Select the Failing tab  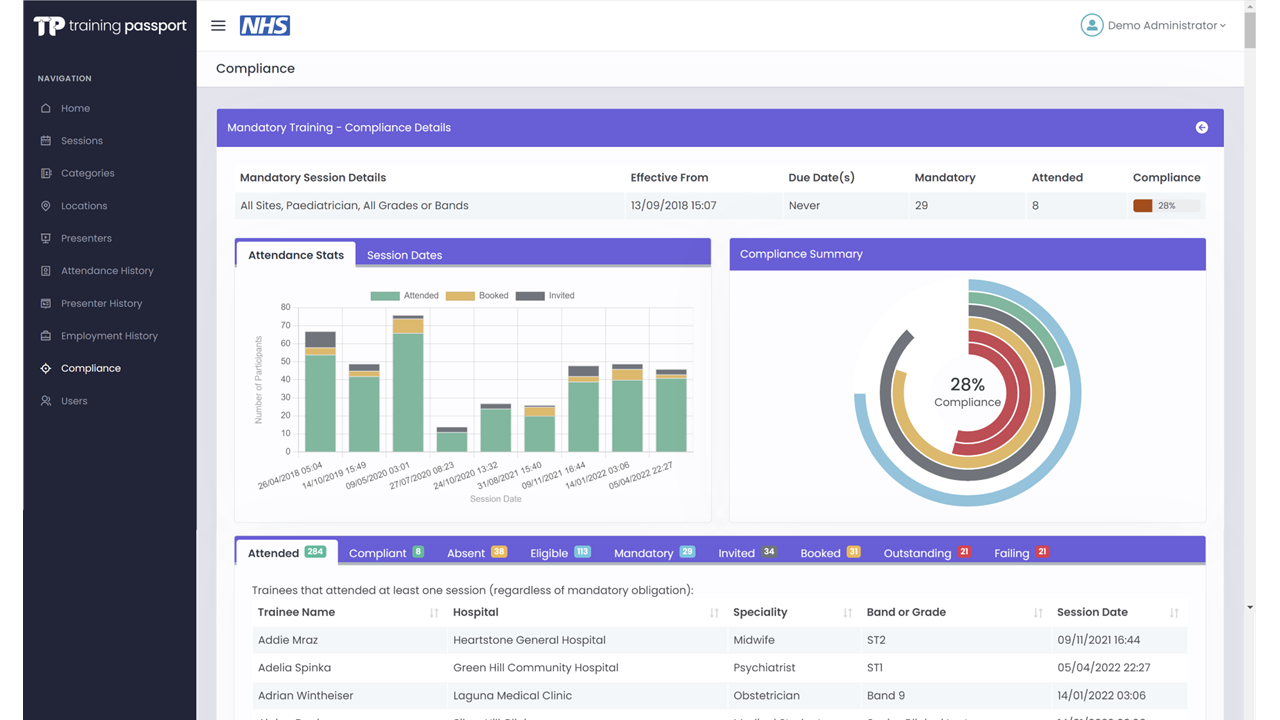coord(1021,553)
